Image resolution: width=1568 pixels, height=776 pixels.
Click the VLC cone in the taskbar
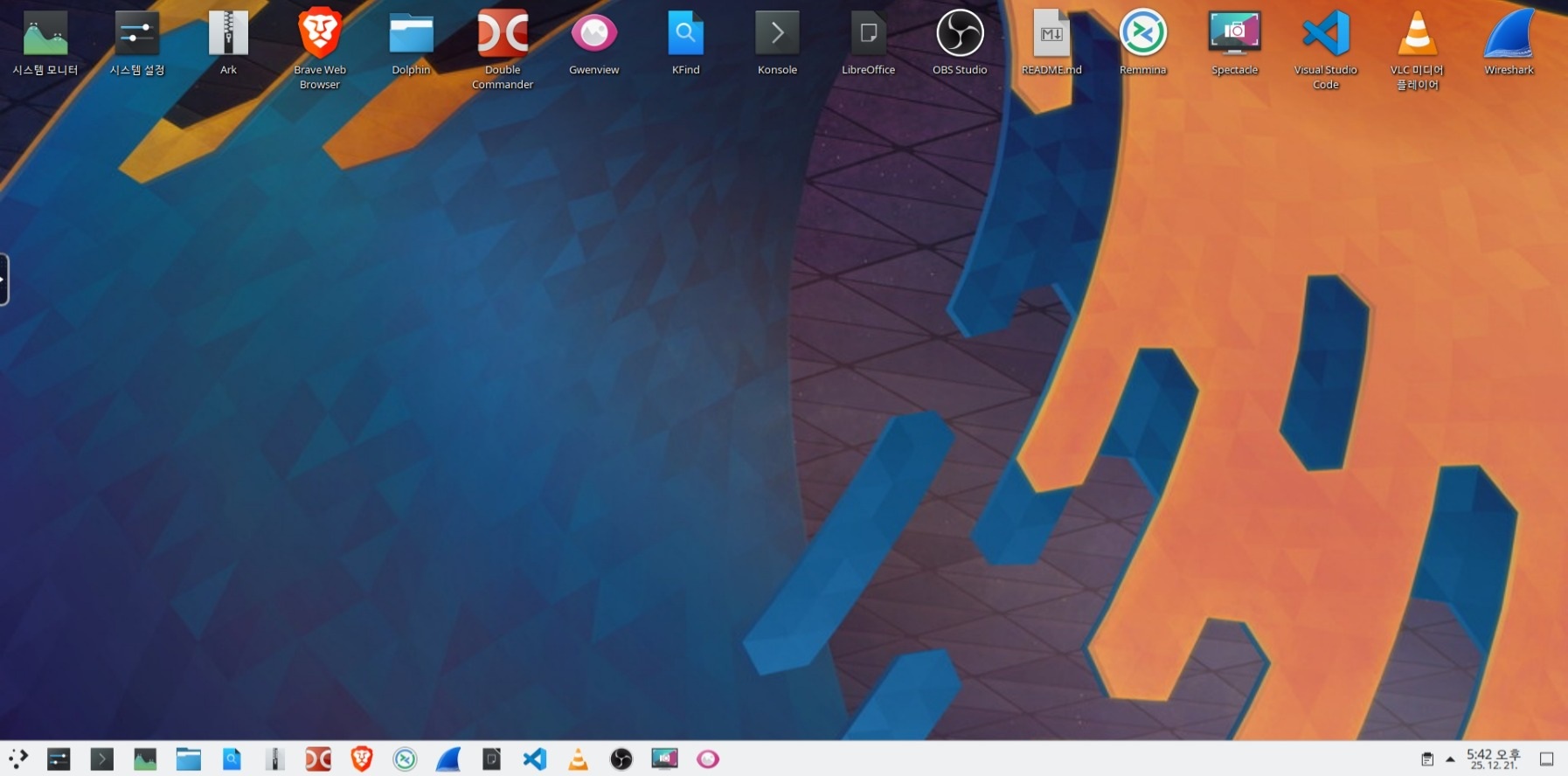pos(578,759)
